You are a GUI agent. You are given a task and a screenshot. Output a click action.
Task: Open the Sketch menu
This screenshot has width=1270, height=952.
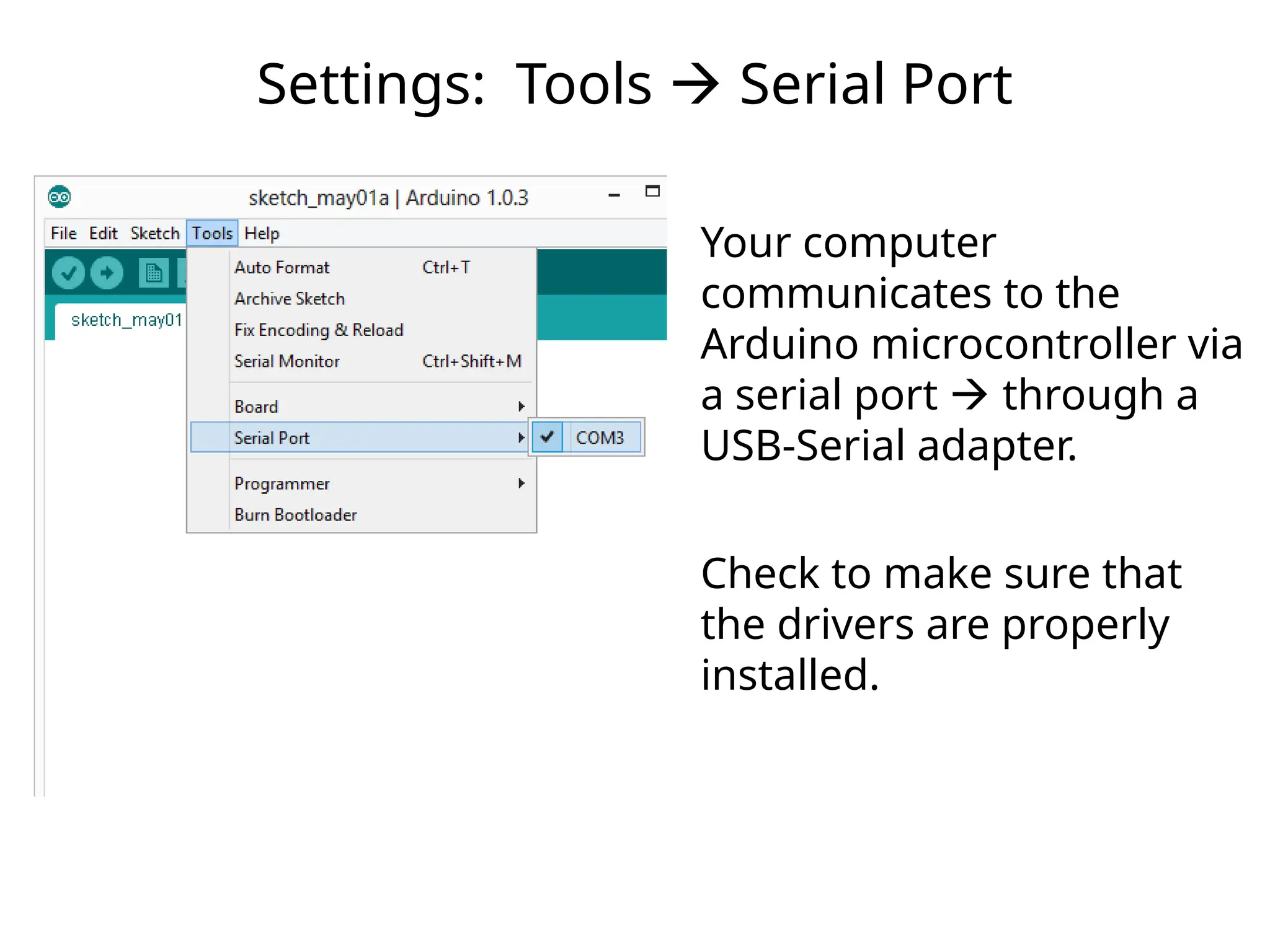coord(154,234)
